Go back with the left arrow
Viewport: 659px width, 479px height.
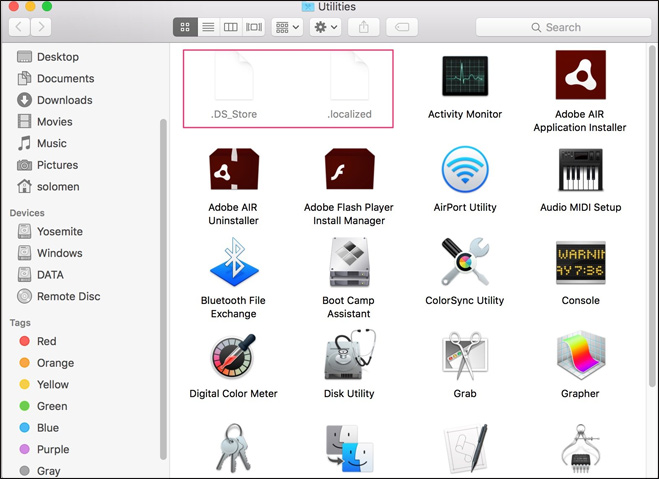pyautogui.click(x=19, y=27)
